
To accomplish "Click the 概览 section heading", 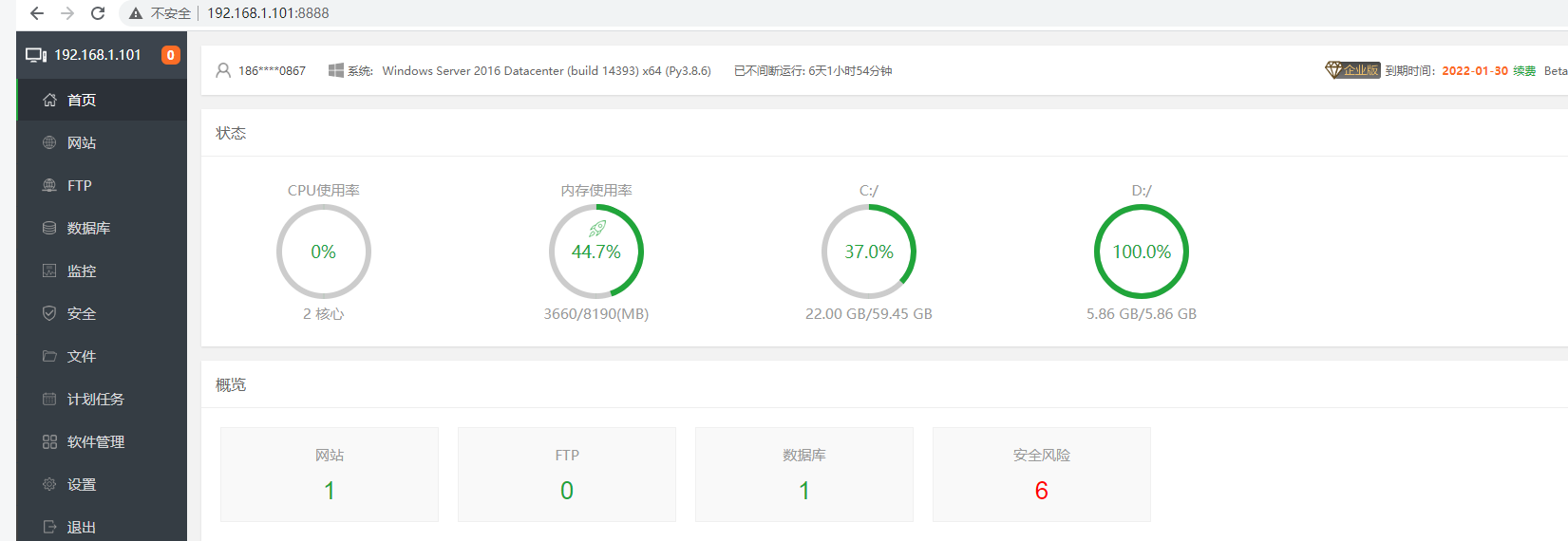I will click(x=231, y=384).
